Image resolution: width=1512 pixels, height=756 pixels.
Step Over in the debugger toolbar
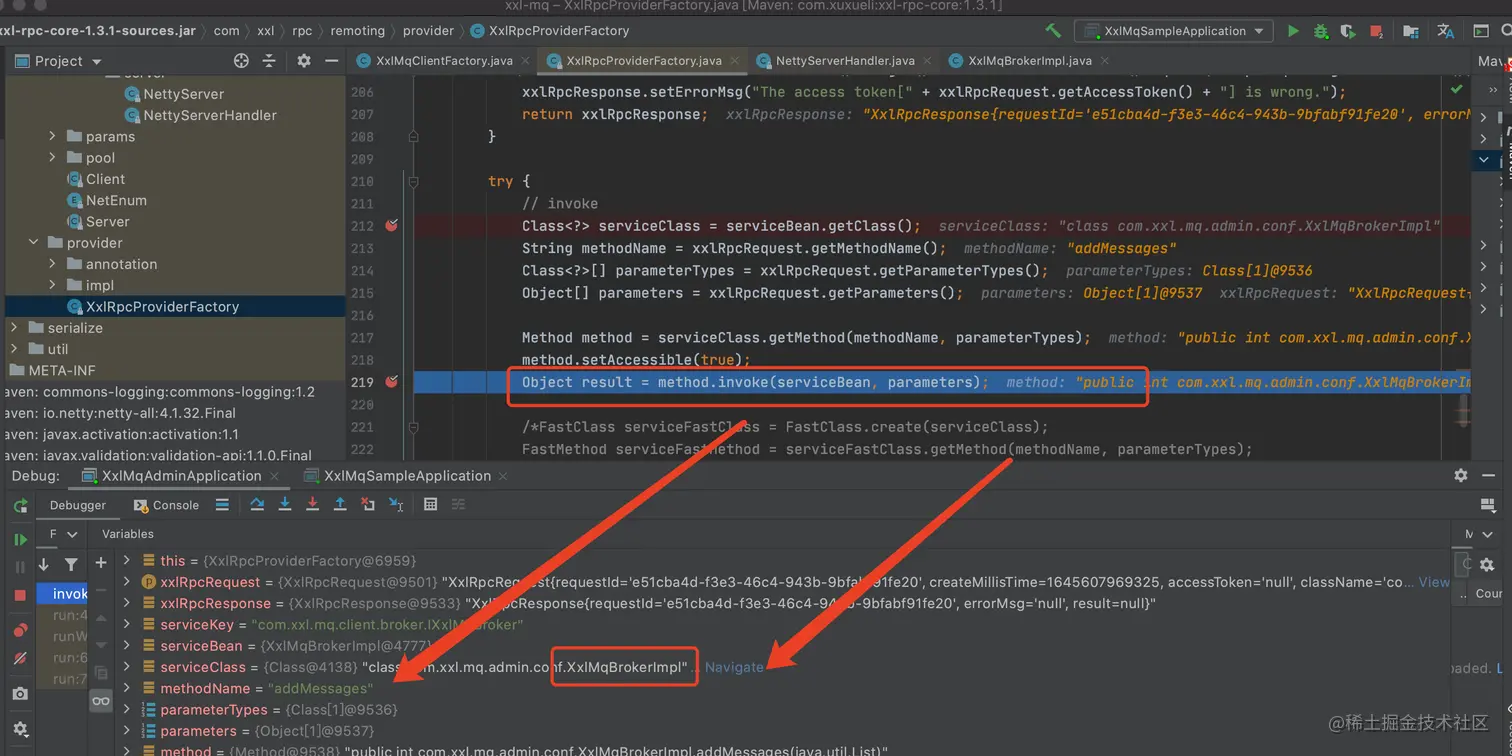coord(257,505)
